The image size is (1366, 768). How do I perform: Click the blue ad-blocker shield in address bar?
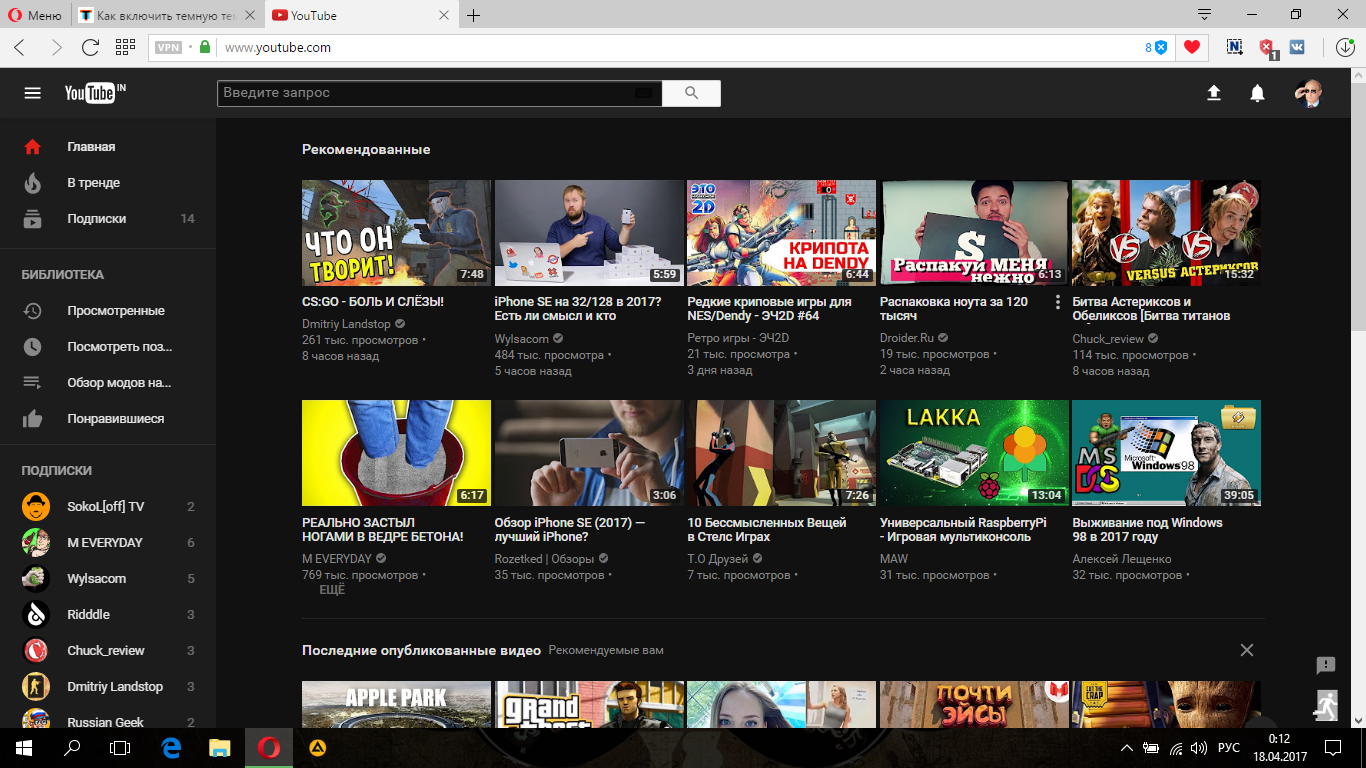click(1161, 47)
